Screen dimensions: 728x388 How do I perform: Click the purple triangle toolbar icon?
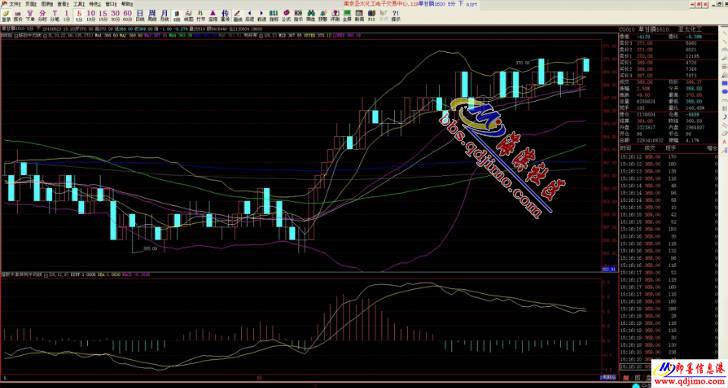[x=213, y=16]
